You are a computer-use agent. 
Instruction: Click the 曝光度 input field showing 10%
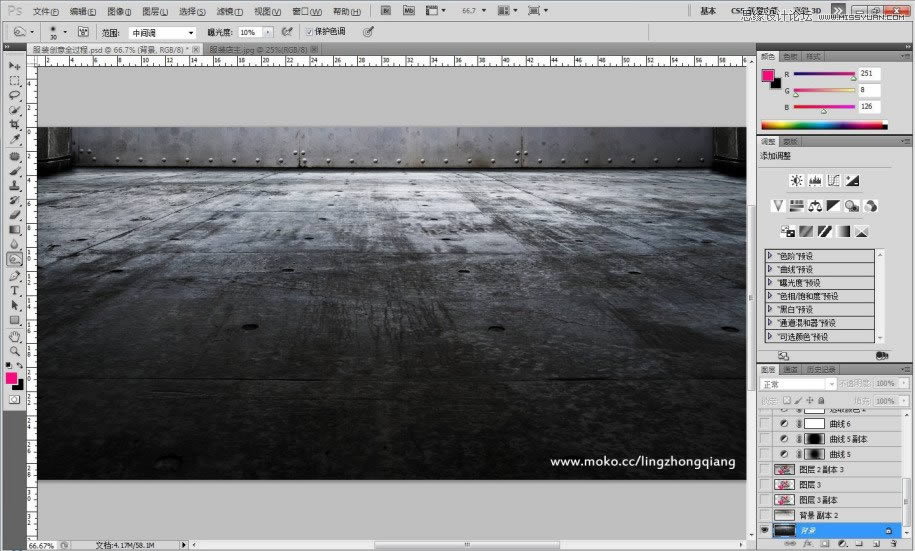248,32
